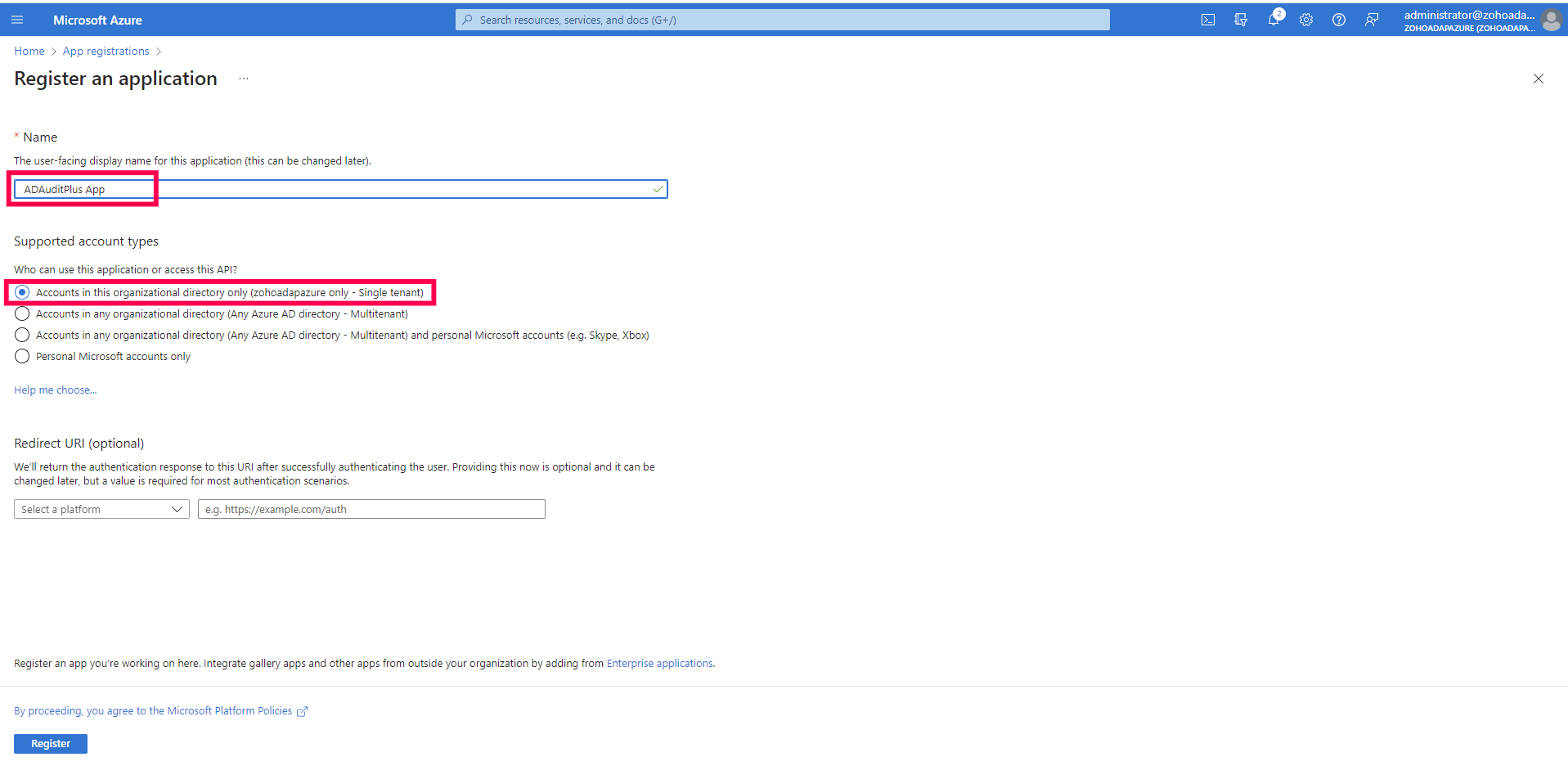Image resolution: width=1568 pixels, height=766 pixels.
Task: Navigate to Home via breadcrumb
Action: pos(29,51)
